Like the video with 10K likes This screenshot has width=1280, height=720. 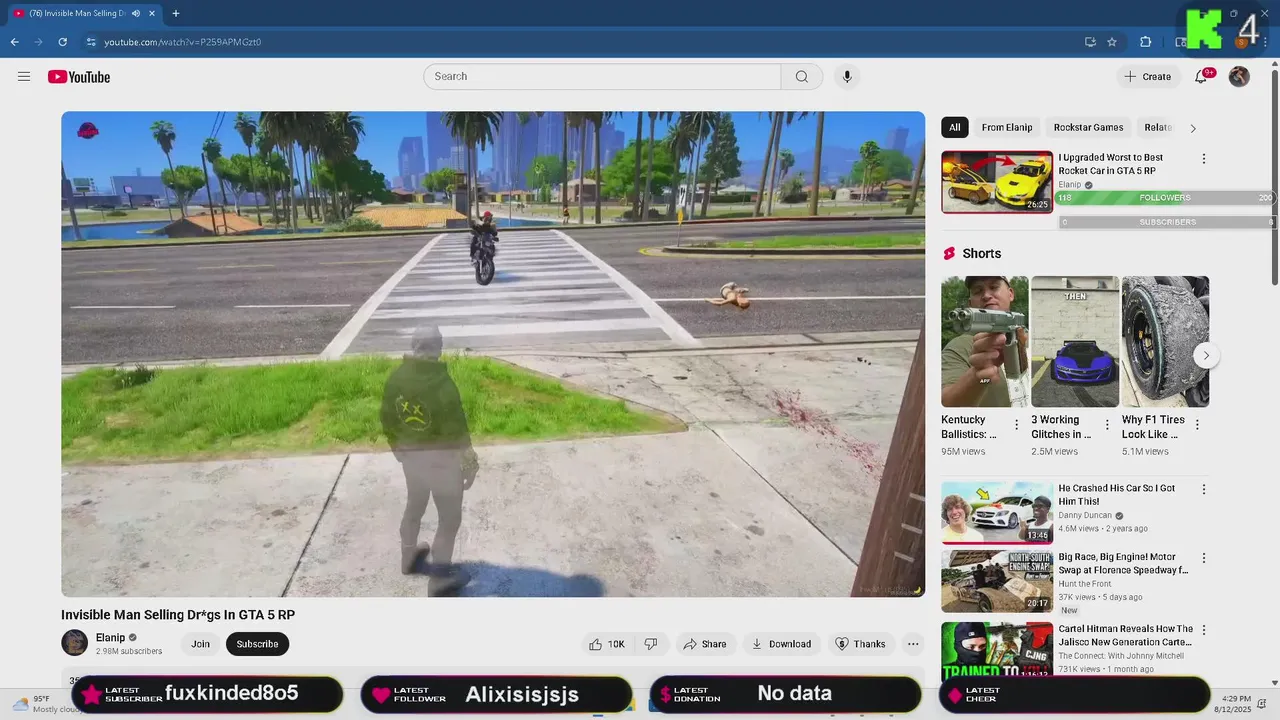(608, 644)
